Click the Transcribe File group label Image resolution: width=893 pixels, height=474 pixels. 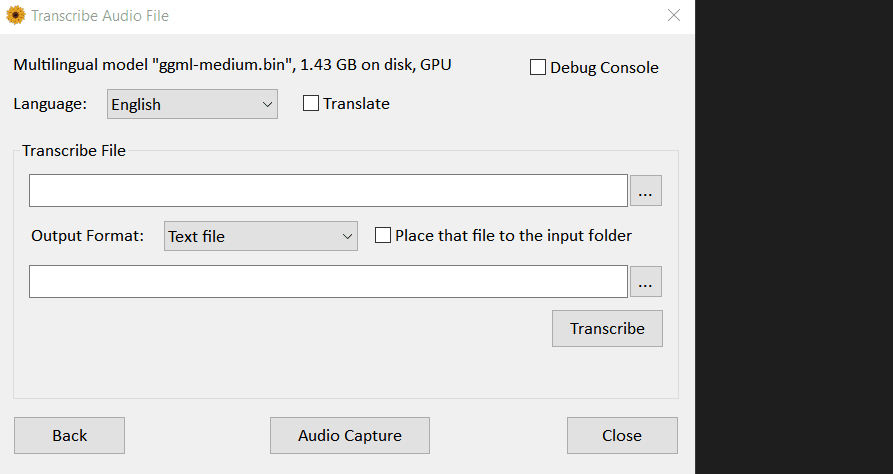[74, 151]
